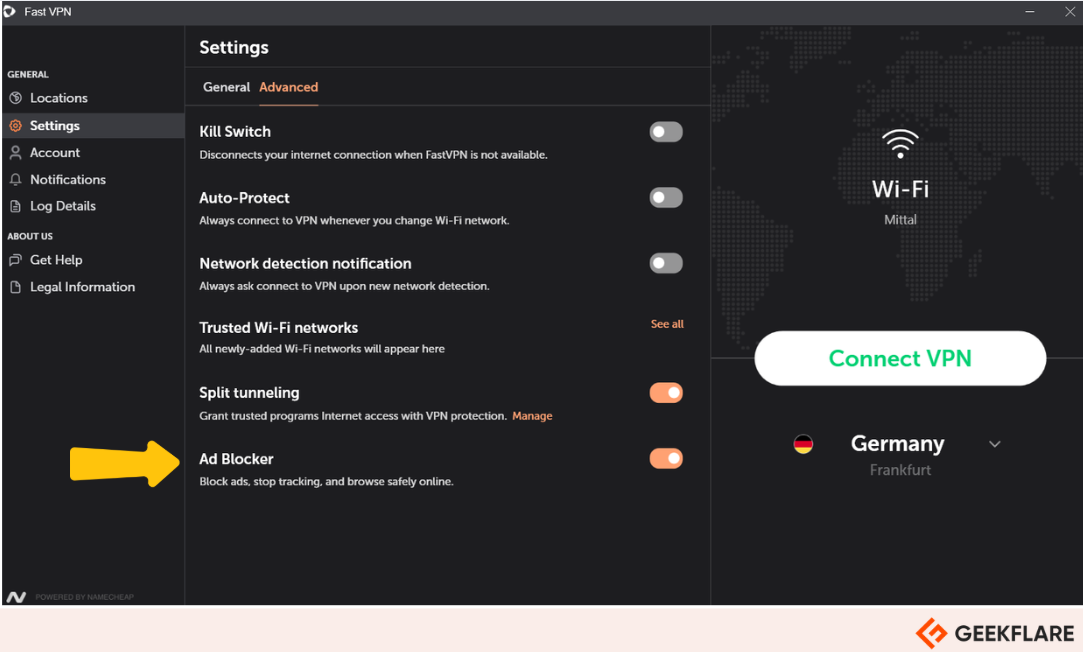Disable the Ad Blocker toggle
The image size is (1083, 652).
666,458
